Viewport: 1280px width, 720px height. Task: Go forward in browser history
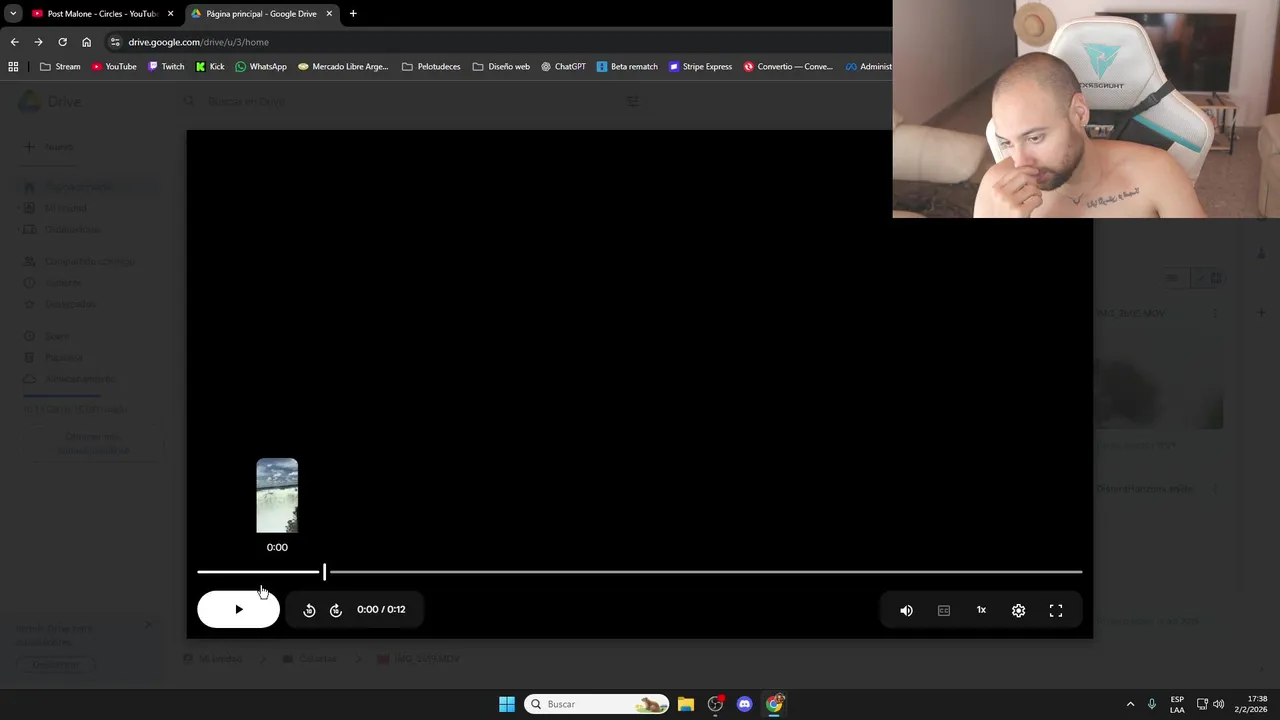coord(38,42)
